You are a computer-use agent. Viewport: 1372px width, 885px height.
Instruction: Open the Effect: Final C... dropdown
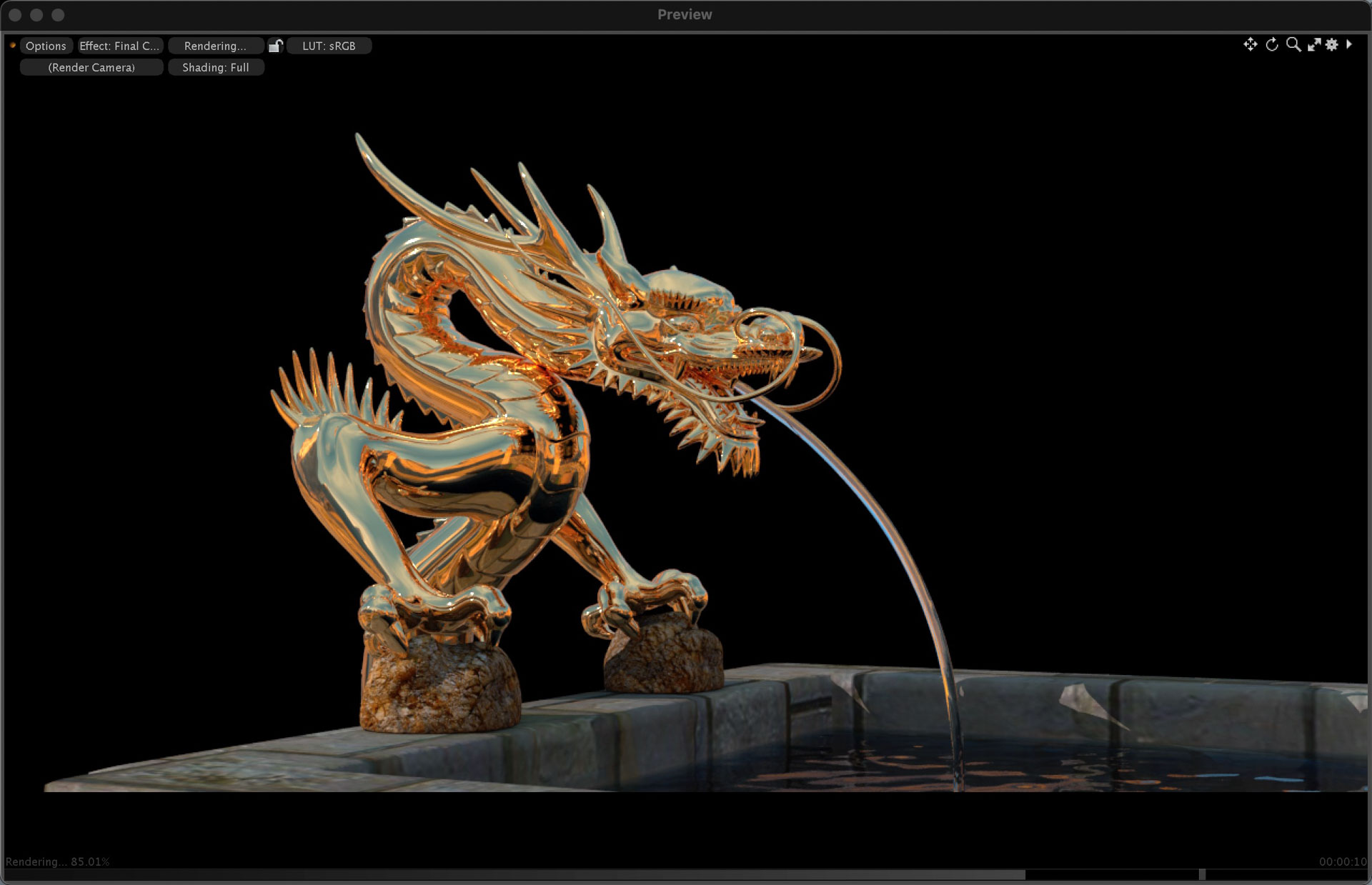[x=119, y=46]
